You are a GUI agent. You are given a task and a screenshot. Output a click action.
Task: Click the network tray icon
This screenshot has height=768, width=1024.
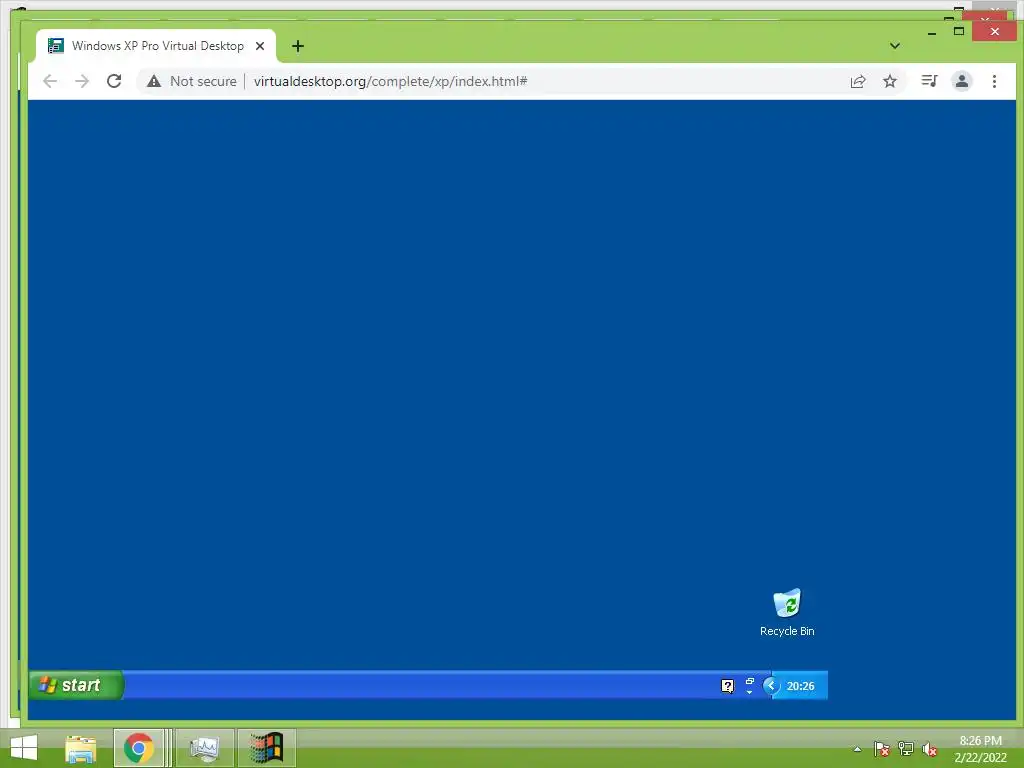[905, 749]
